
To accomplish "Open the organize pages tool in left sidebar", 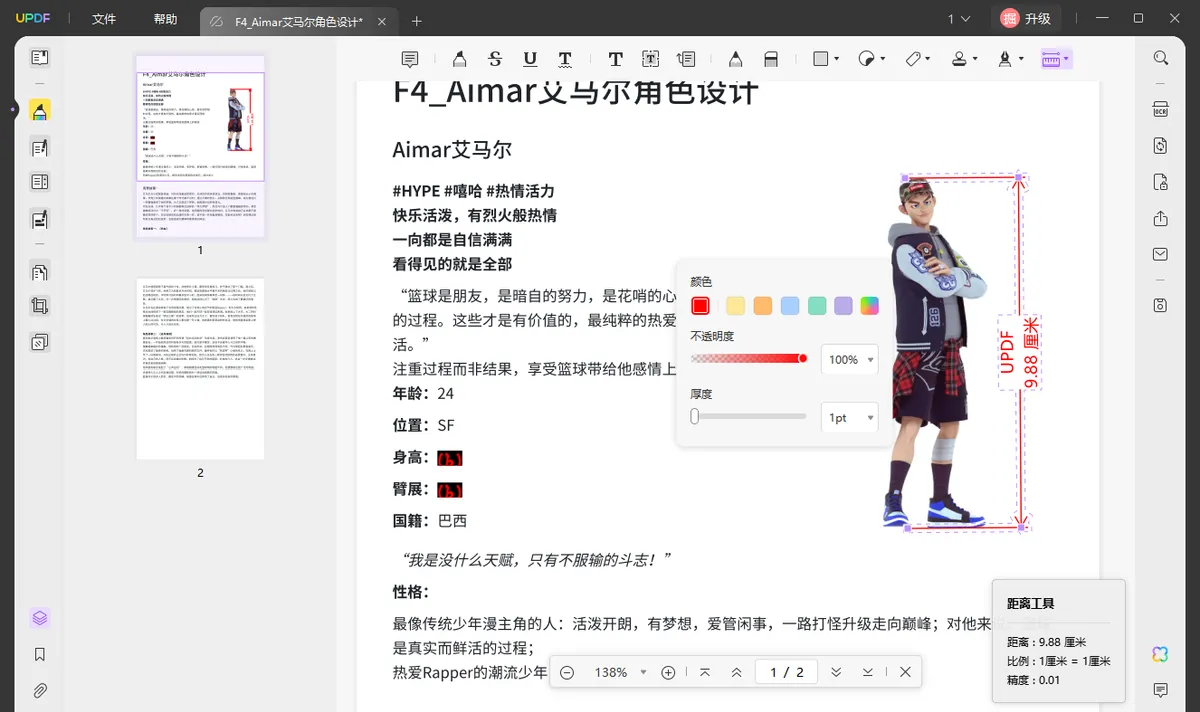I will coord(40,272).
